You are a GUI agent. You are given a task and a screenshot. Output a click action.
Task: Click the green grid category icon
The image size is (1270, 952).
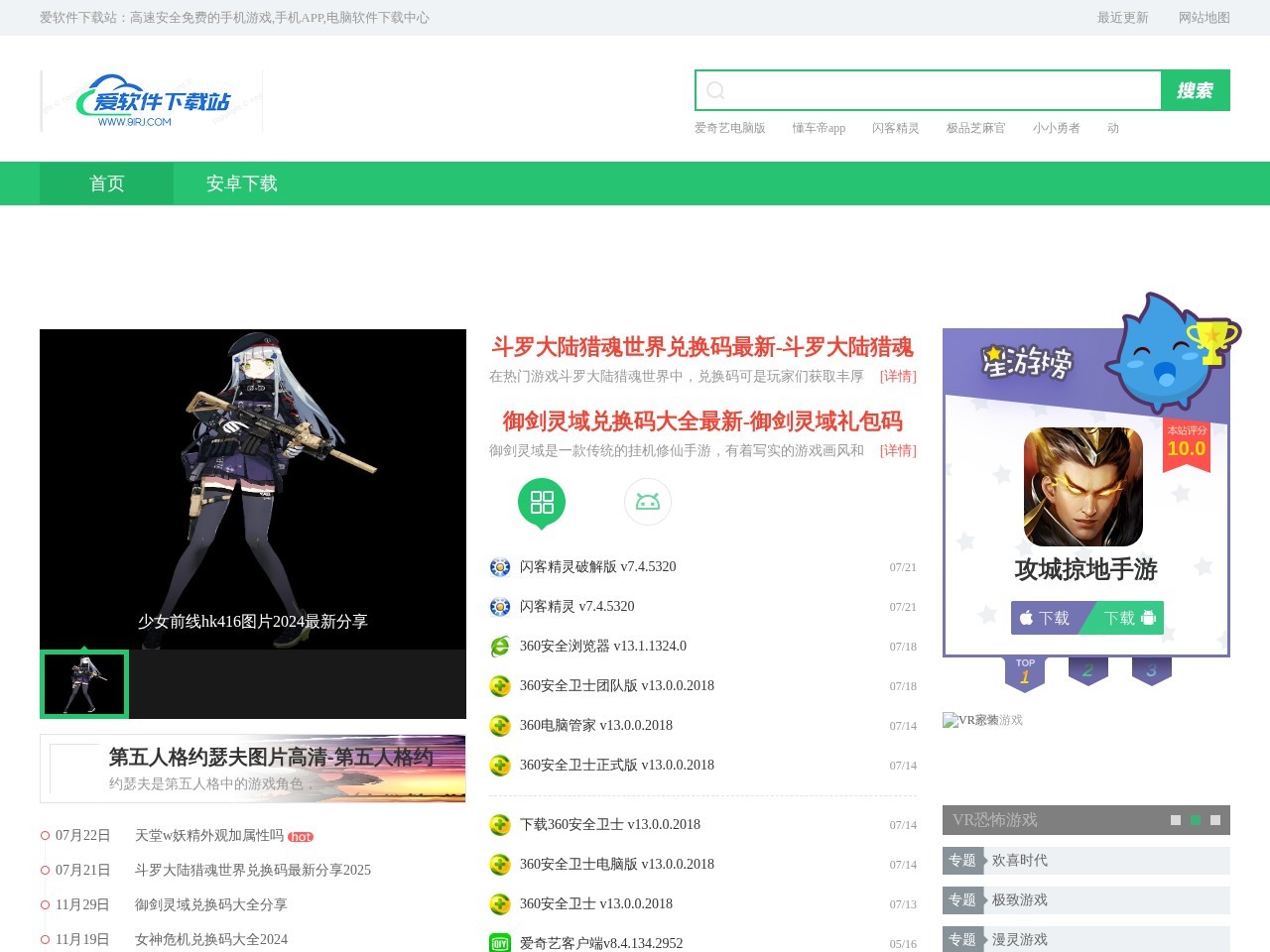click(x=542, y=502)
